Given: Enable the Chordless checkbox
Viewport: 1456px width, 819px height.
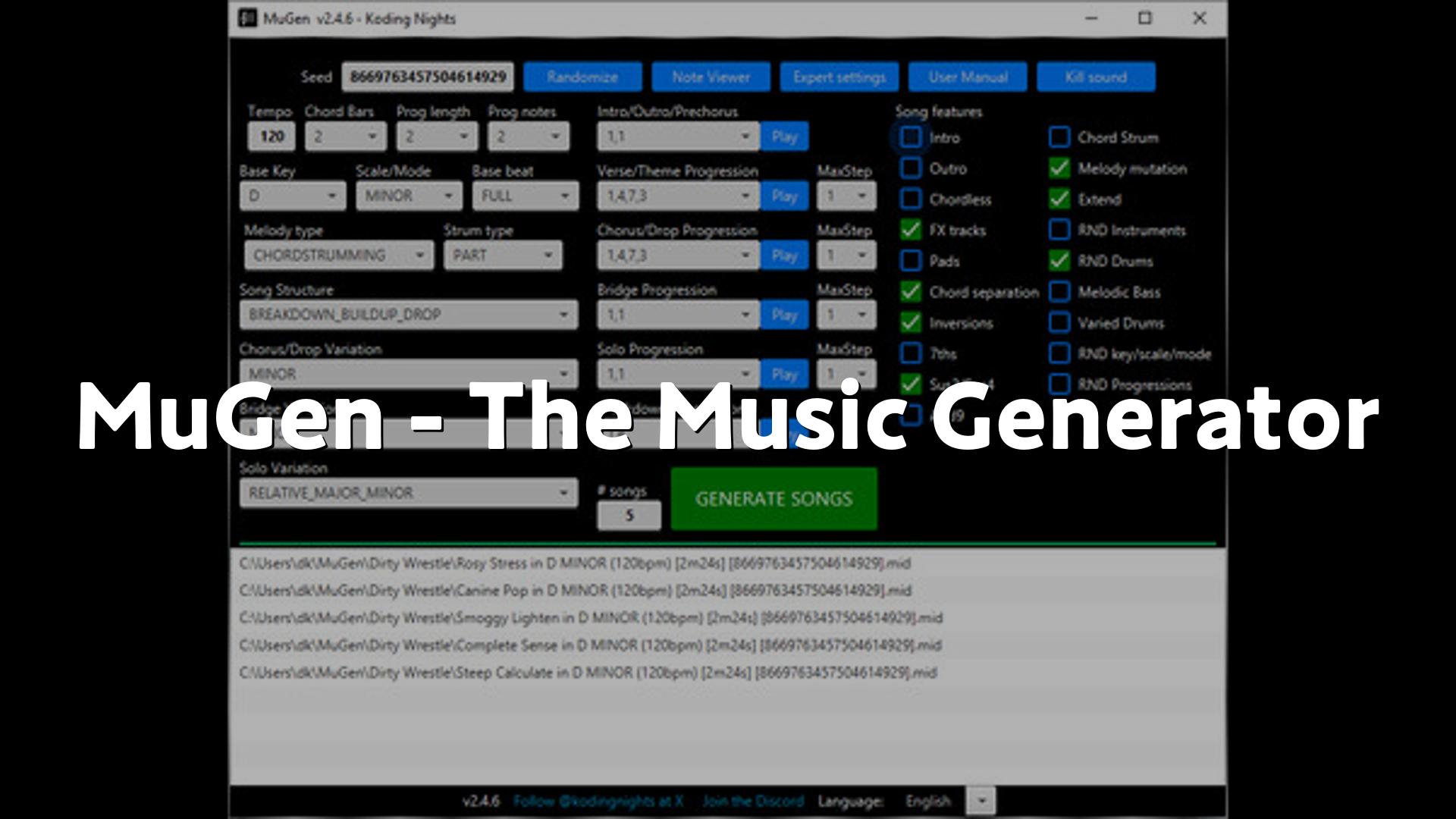Looking at the screenshot, I should [x=911, y=199].
